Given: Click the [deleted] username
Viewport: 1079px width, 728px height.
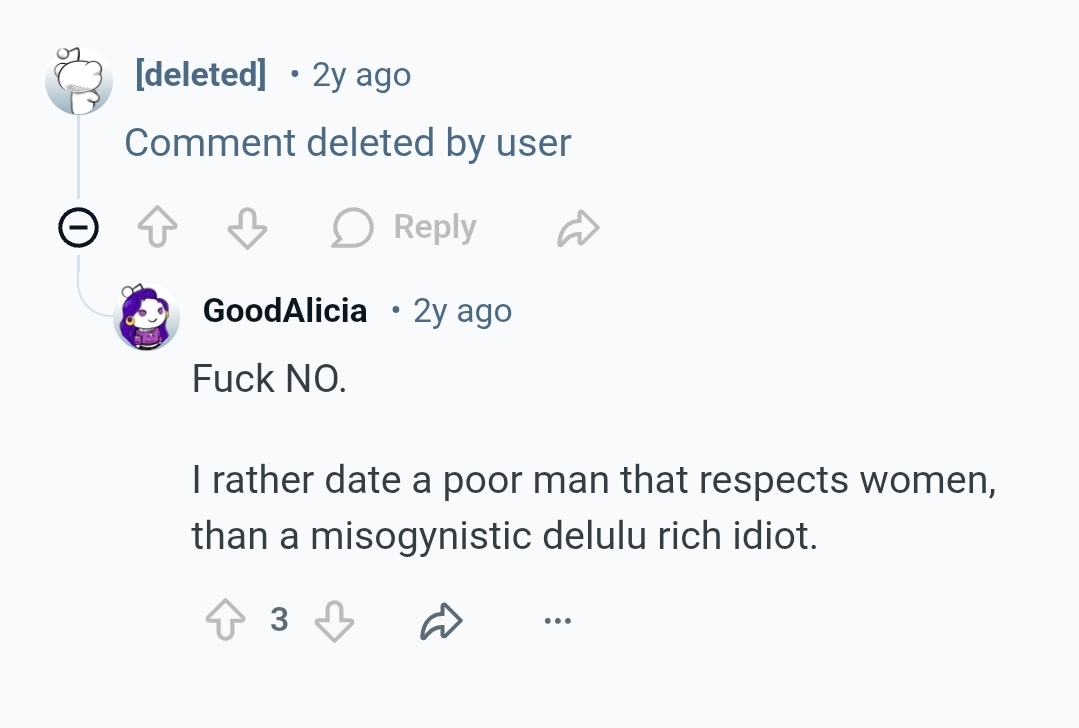Looking at the screenshot, I should click(x=200, y=75).
